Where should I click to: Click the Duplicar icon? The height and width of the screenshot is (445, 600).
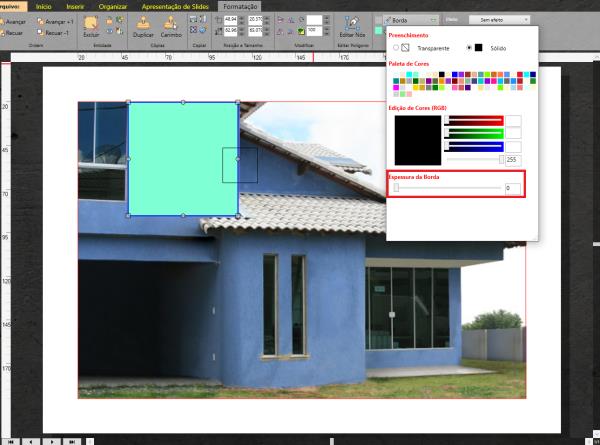pyautogui.click(x=143, y=24)
